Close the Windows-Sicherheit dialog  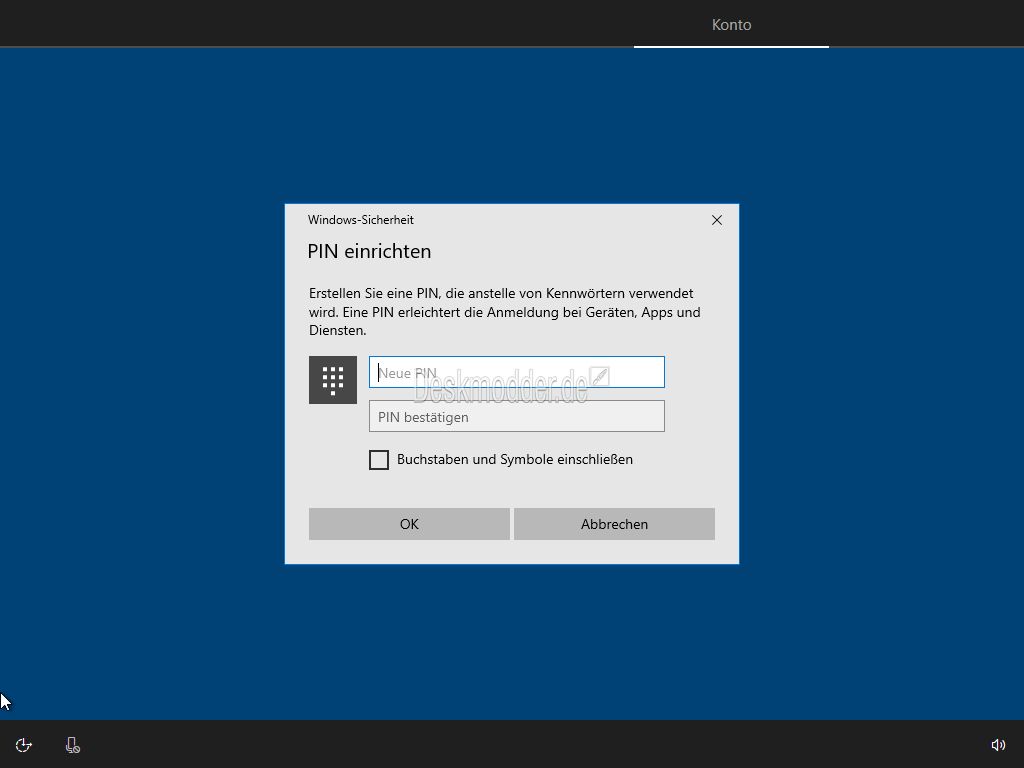[x=716, y=220]
